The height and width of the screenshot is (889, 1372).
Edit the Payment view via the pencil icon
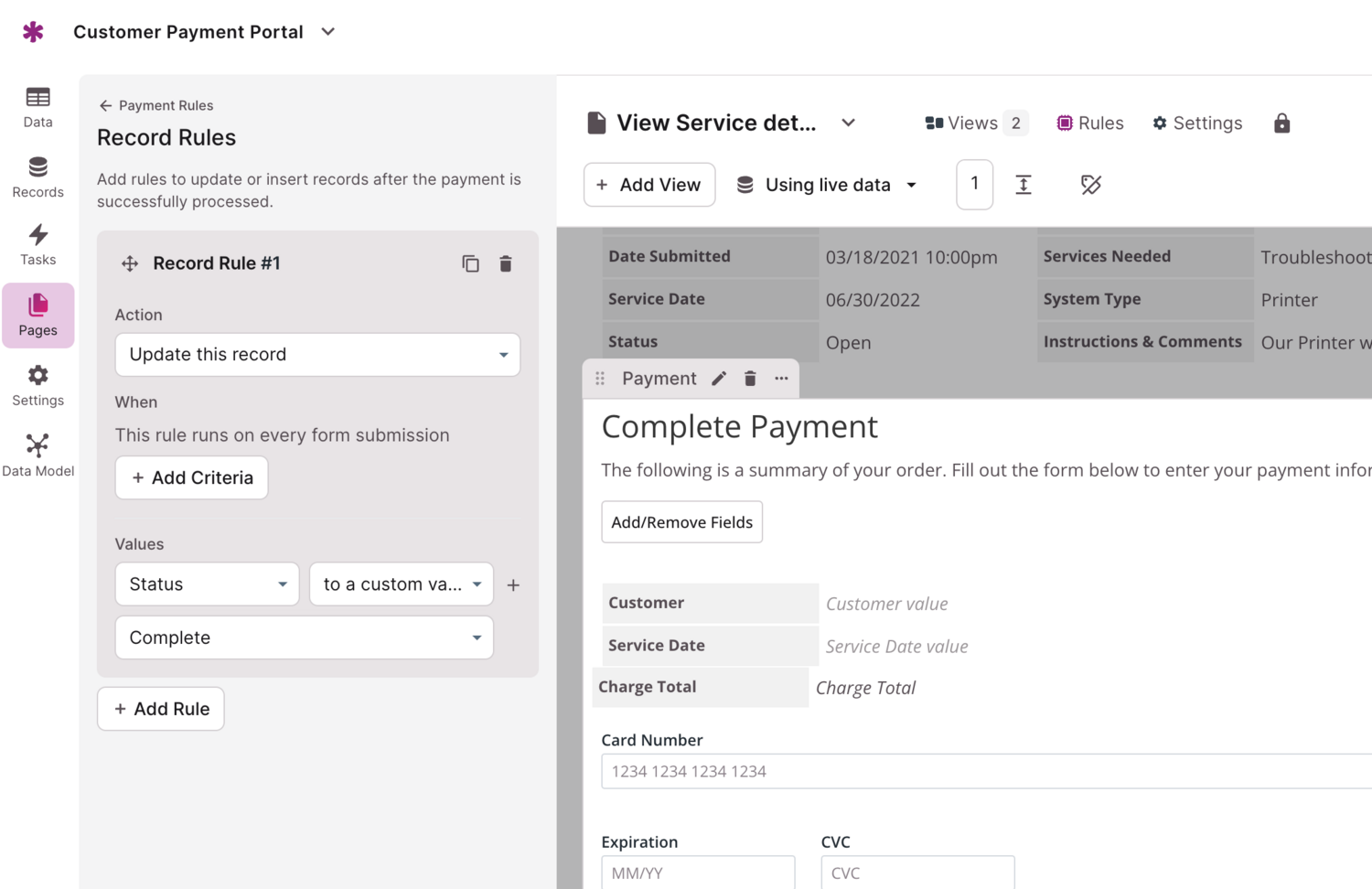tap(719, 378)
